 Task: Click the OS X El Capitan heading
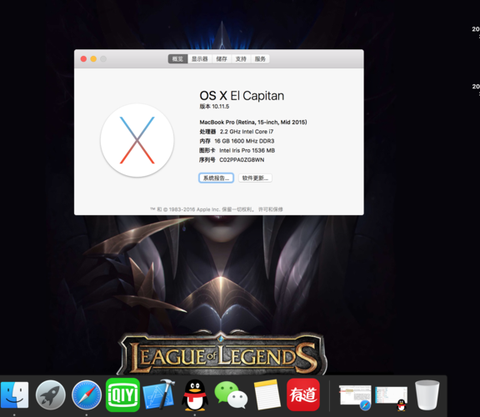242,96
